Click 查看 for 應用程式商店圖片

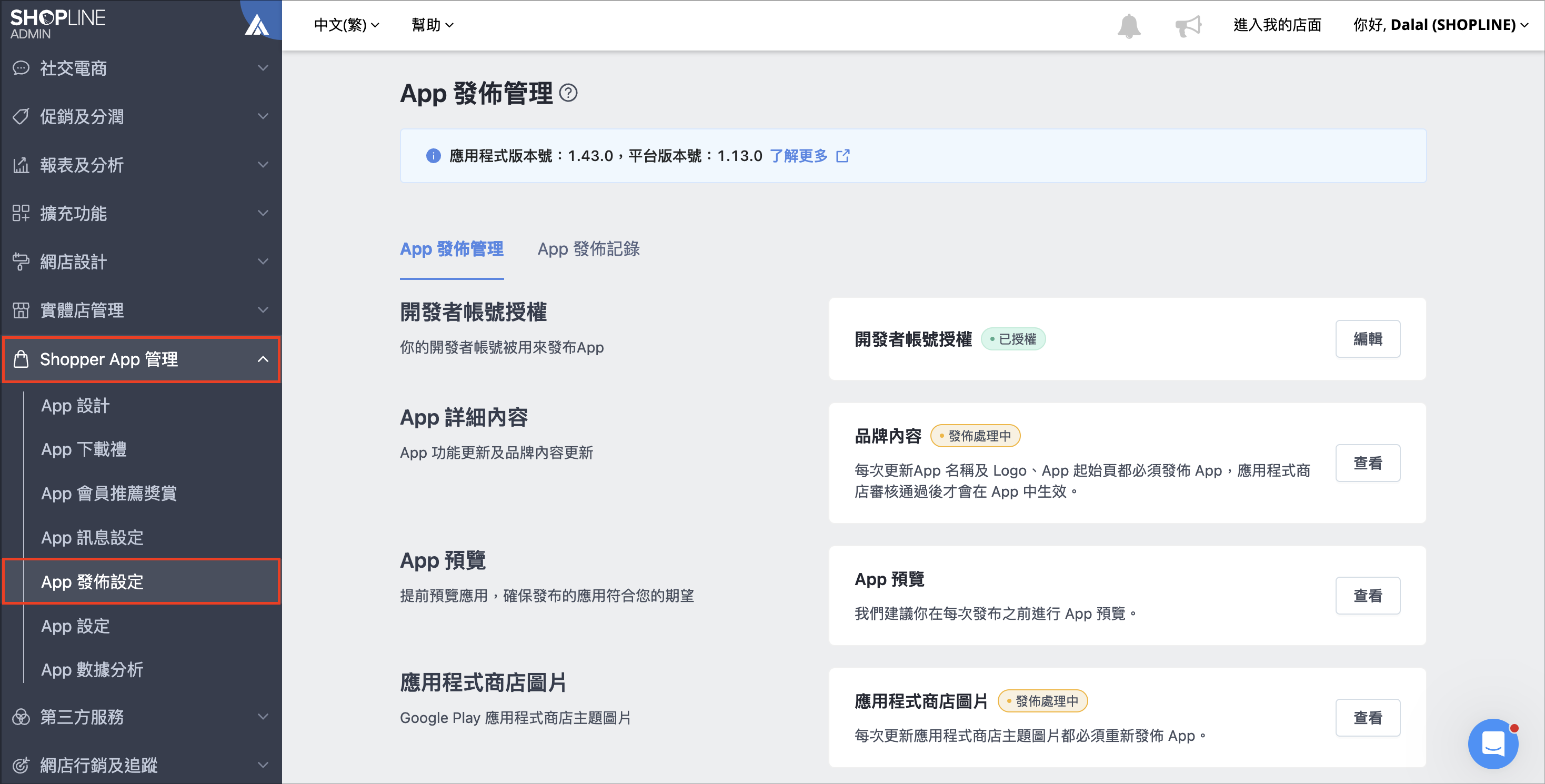pyautogui.click(x=1368, y=717)
